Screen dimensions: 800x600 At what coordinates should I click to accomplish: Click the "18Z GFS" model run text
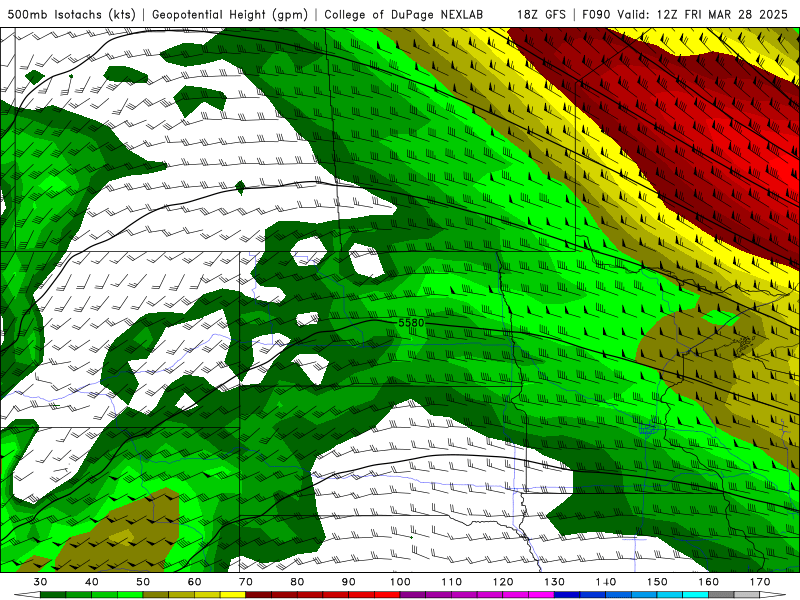pos(541,14)
